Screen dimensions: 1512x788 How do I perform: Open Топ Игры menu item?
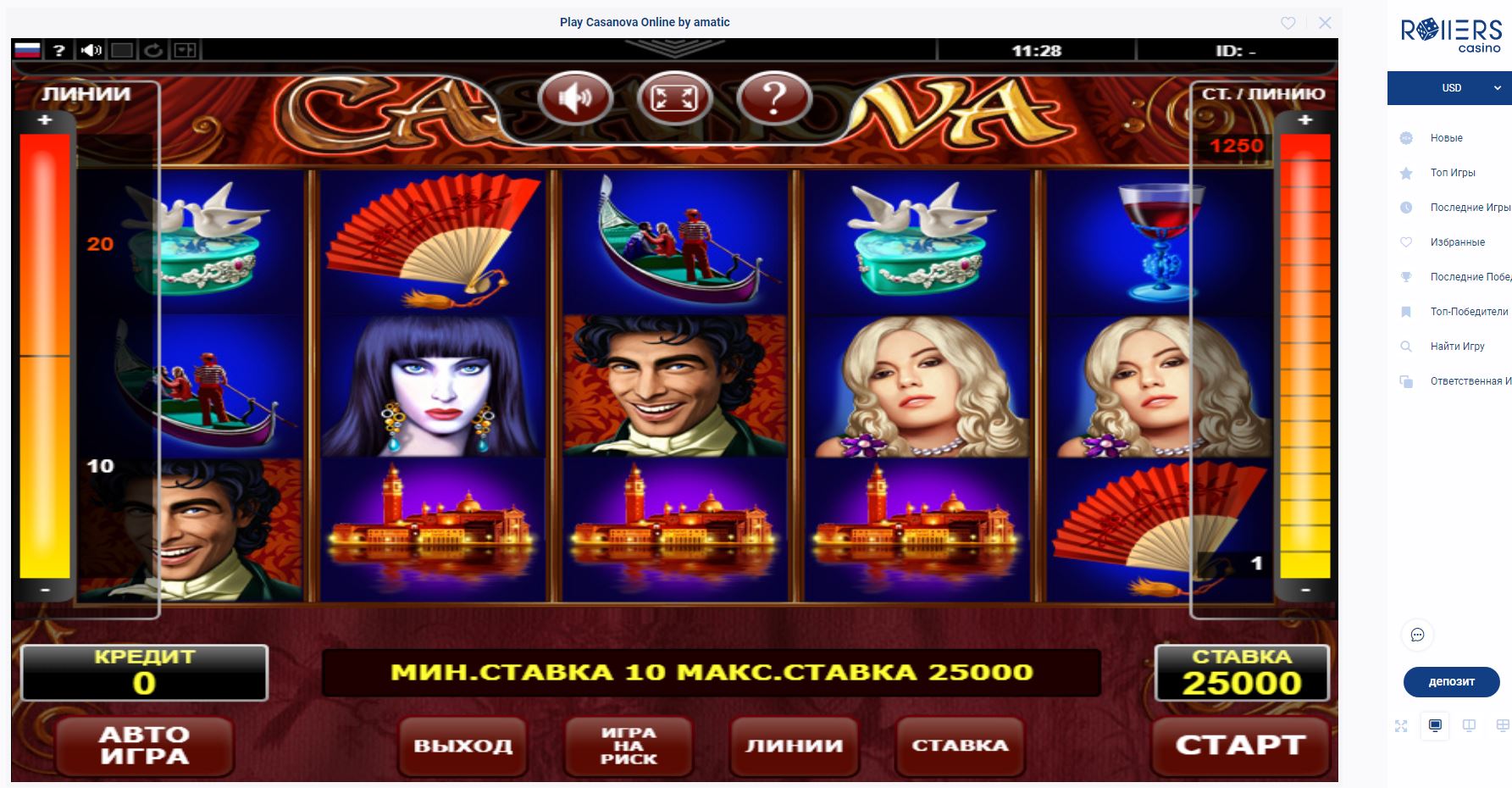[1453, 173]
